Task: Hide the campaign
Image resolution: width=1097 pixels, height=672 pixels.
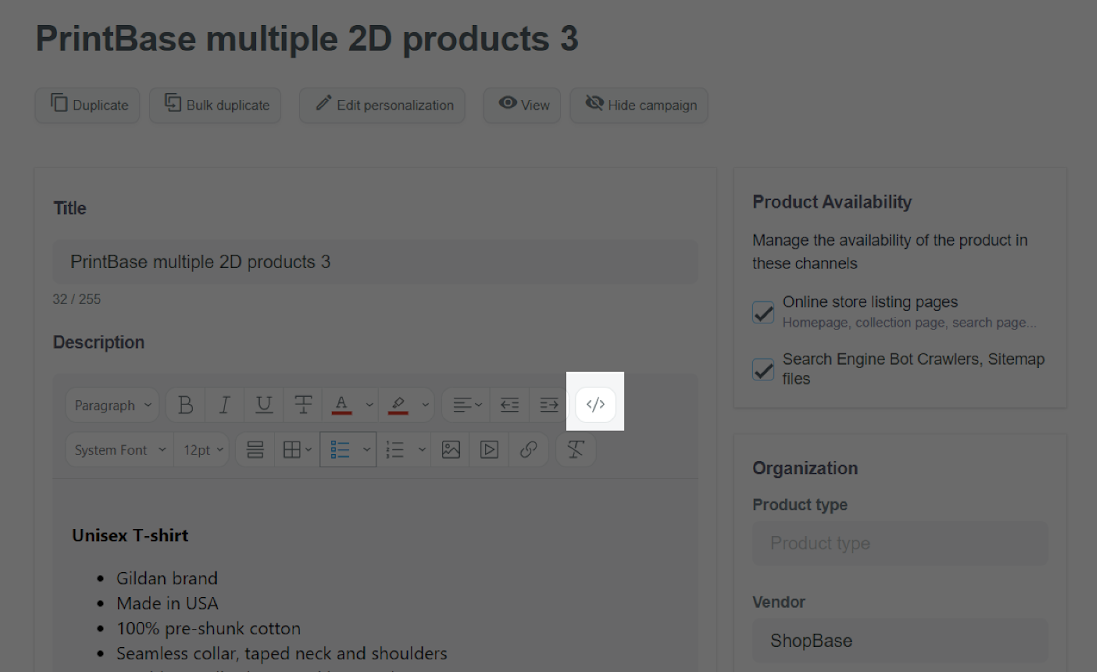Action: pyautogui.click(x=639, y=105)
